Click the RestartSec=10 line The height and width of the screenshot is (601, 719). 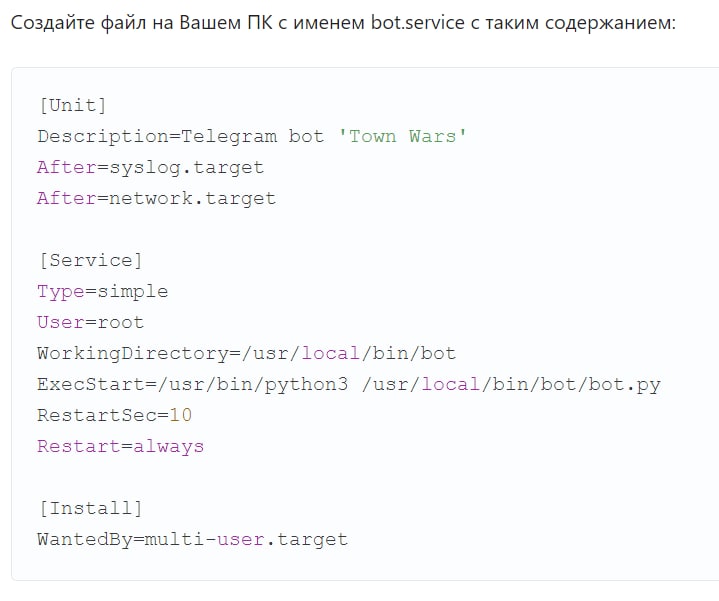tap(115, 415)
